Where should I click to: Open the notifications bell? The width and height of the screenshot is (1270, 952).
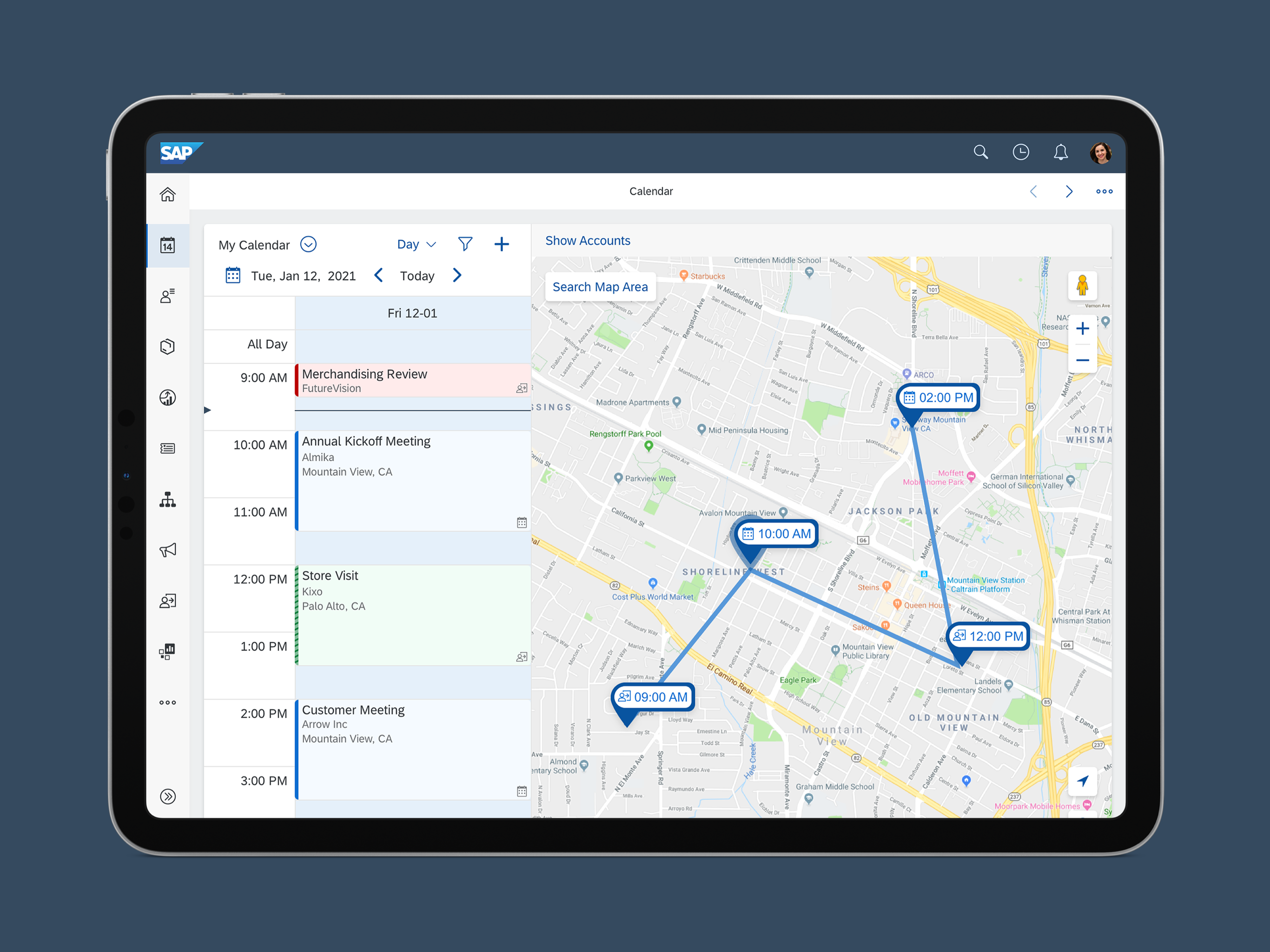(1060, 152)
